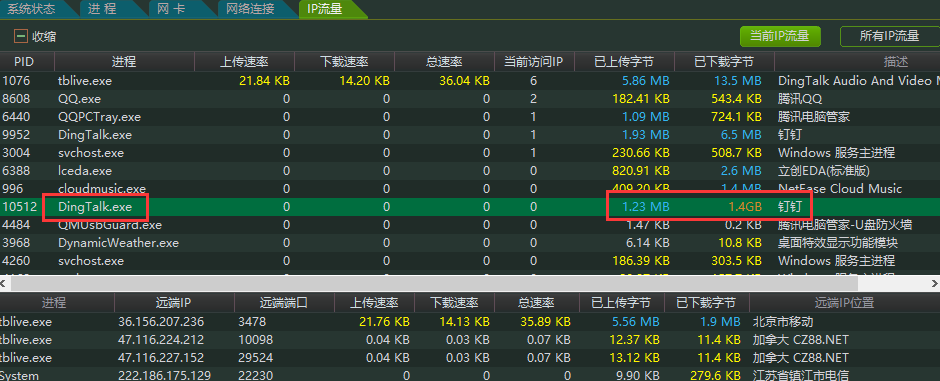Open the 网络连接 tab

(x=249, y=8)
